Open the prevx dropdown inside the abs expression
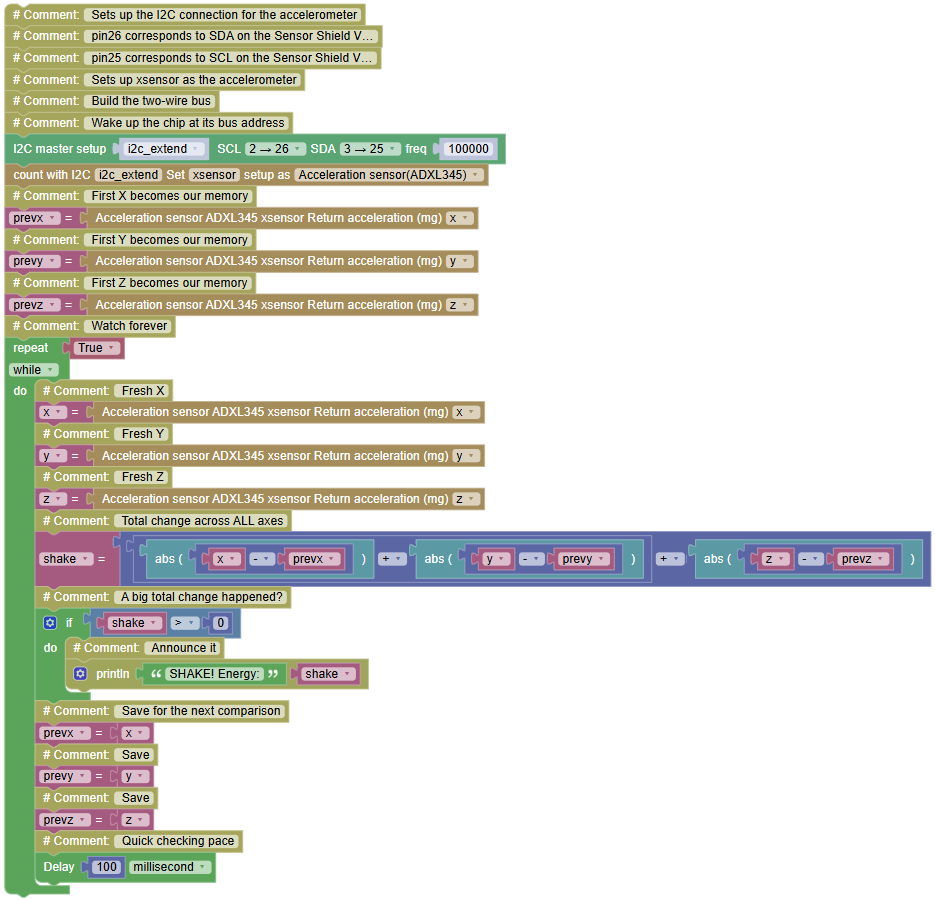Screen dimensions: 935x900 [314, 559]
